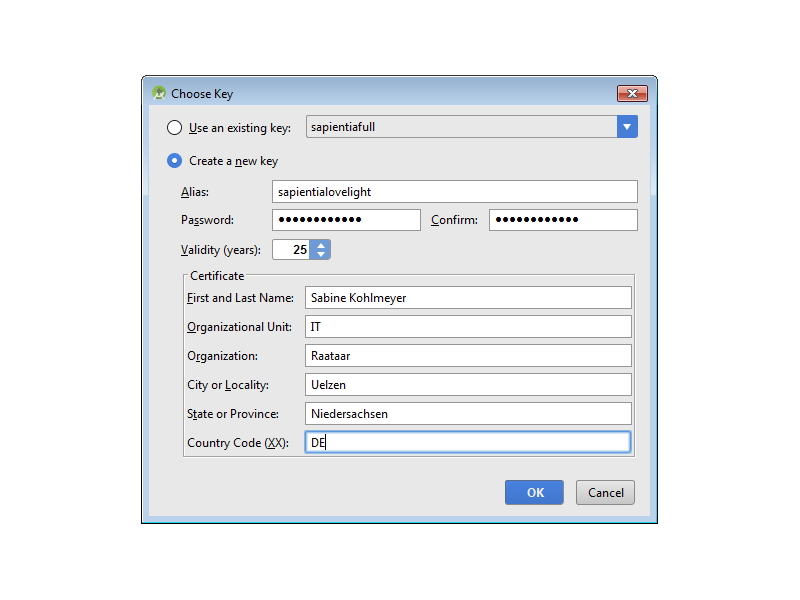The height and width of the screenshot is (600, 800).
Task: Click into the Password field
Action: 346,220
